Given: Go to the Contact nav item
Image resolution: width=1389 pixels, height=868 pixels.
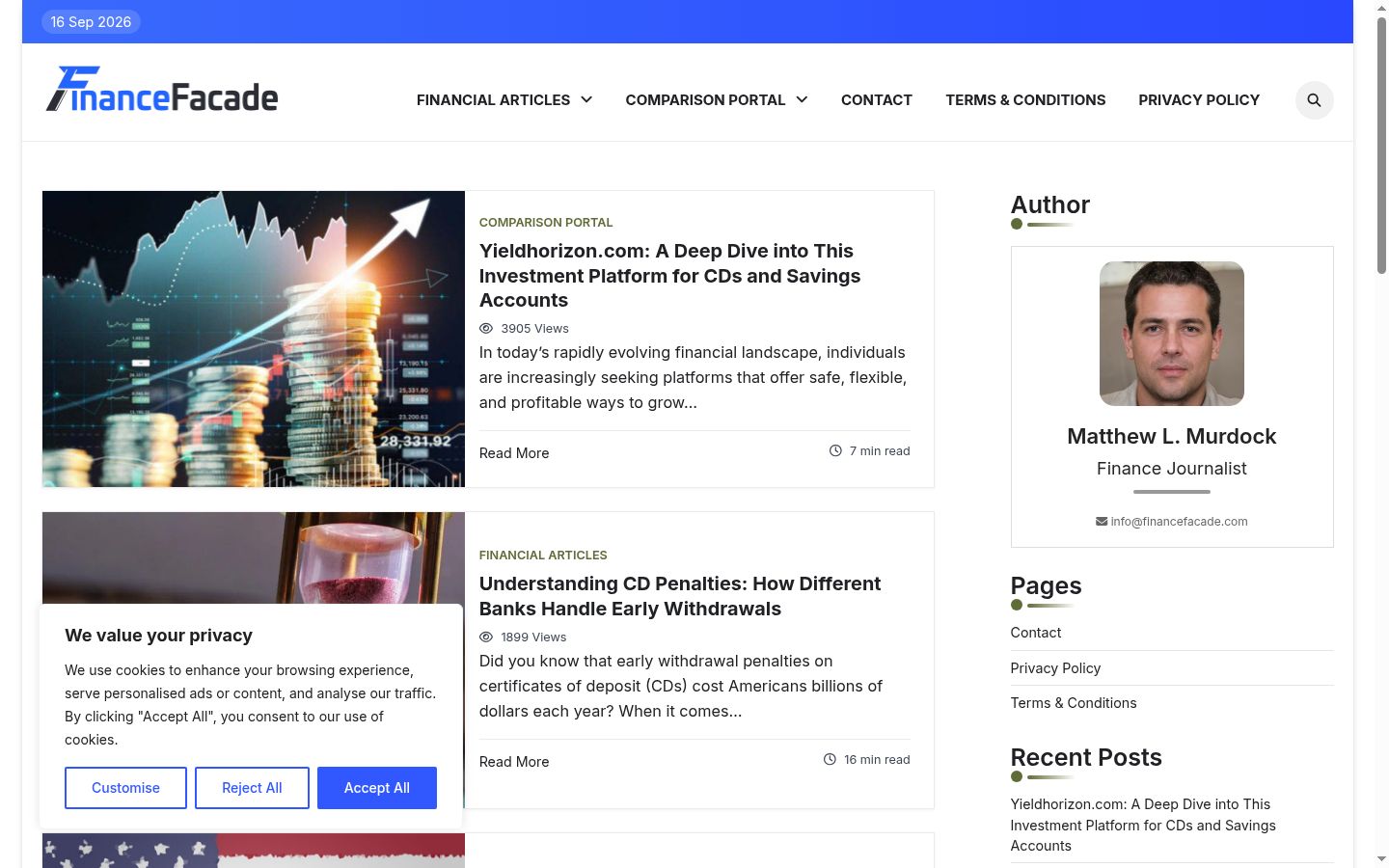Looking at the screenshot, I should click(x=877, y=100).
